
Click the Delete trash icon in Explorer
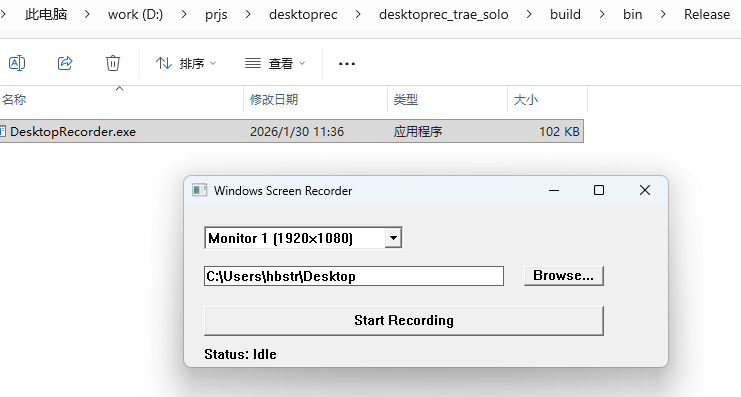tap(112, 63)
